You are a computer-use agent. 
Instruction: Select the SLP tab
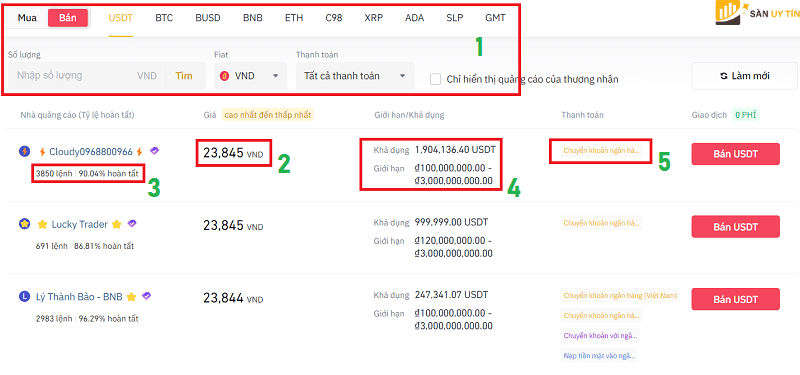(455, 18)
